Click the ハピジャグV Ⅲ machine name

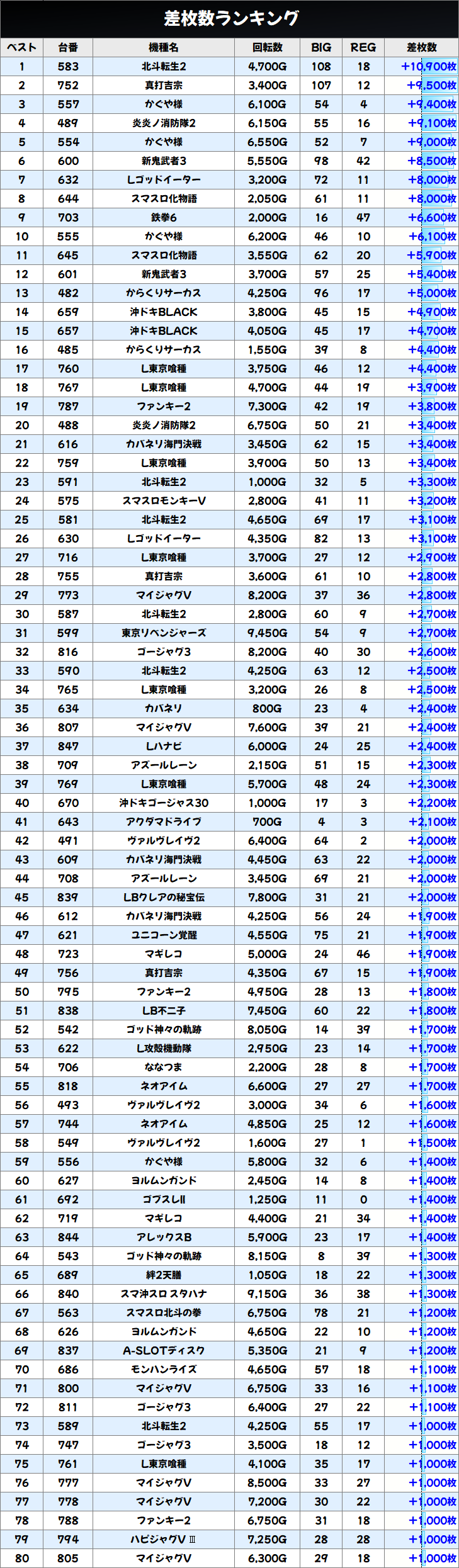coord(164,1539)
